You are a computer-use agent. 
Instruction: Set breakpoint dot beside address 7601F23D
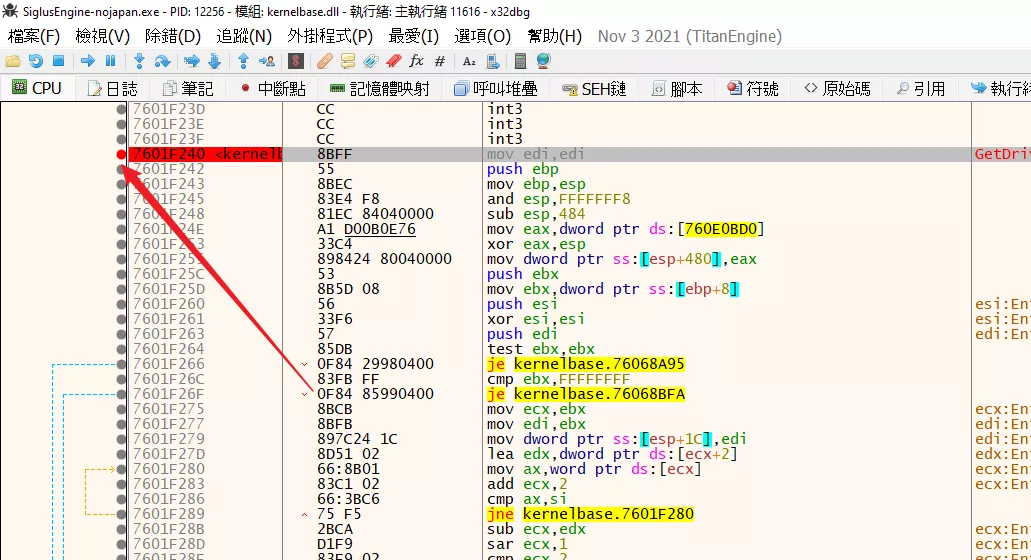(121, 109)
